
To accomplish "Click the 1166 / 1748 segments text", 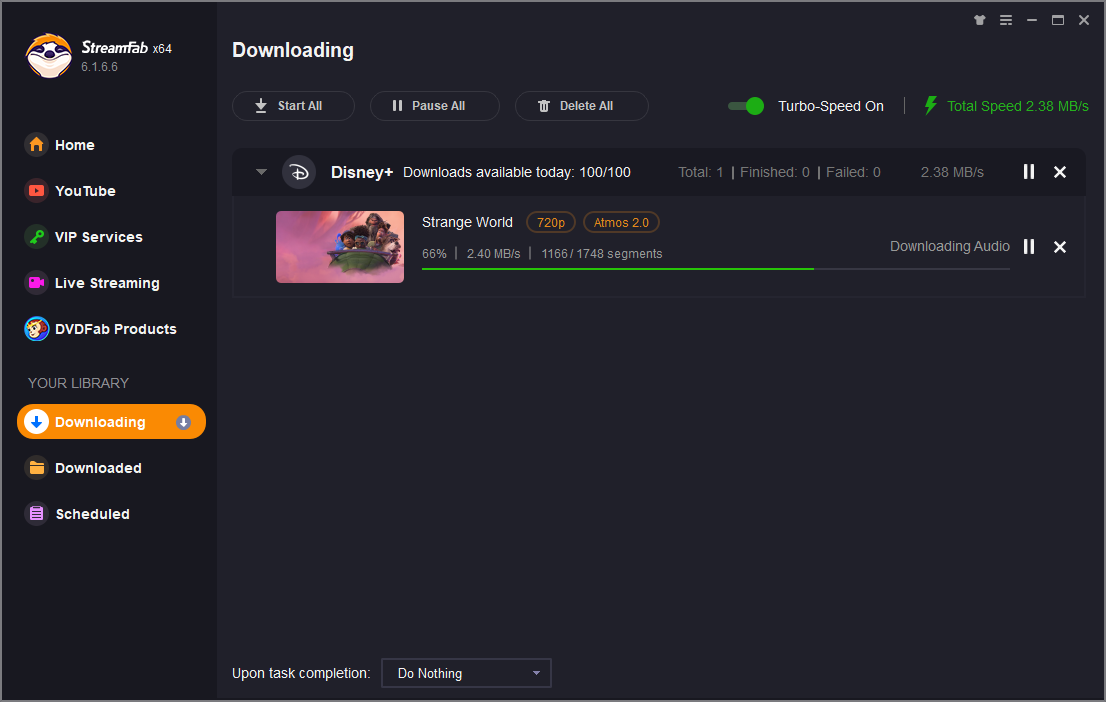I will [x=602, y=253].
